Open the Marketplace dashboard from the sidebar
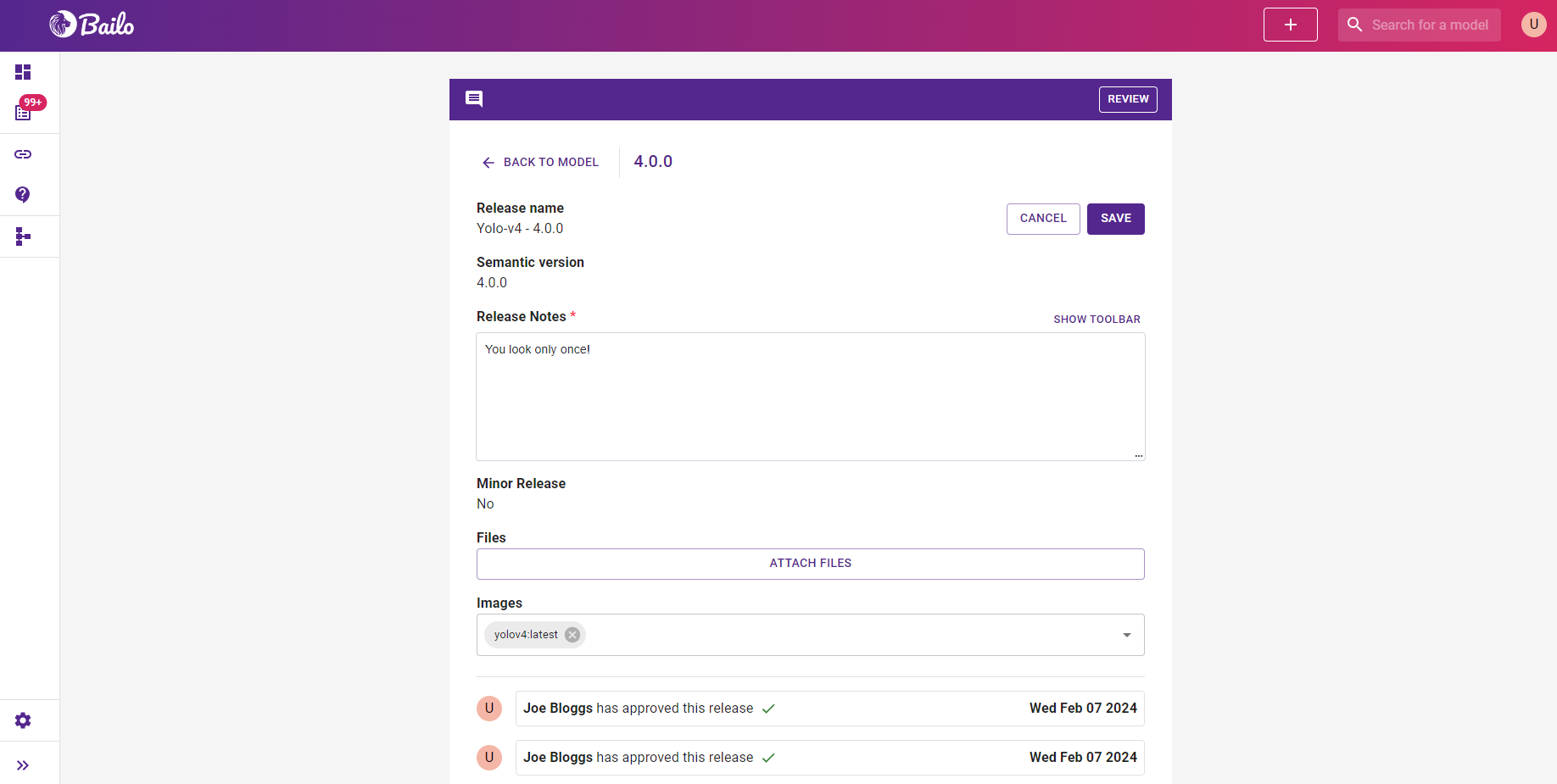The width and height of the screenshot is (1557, 784). click(22, 72)
